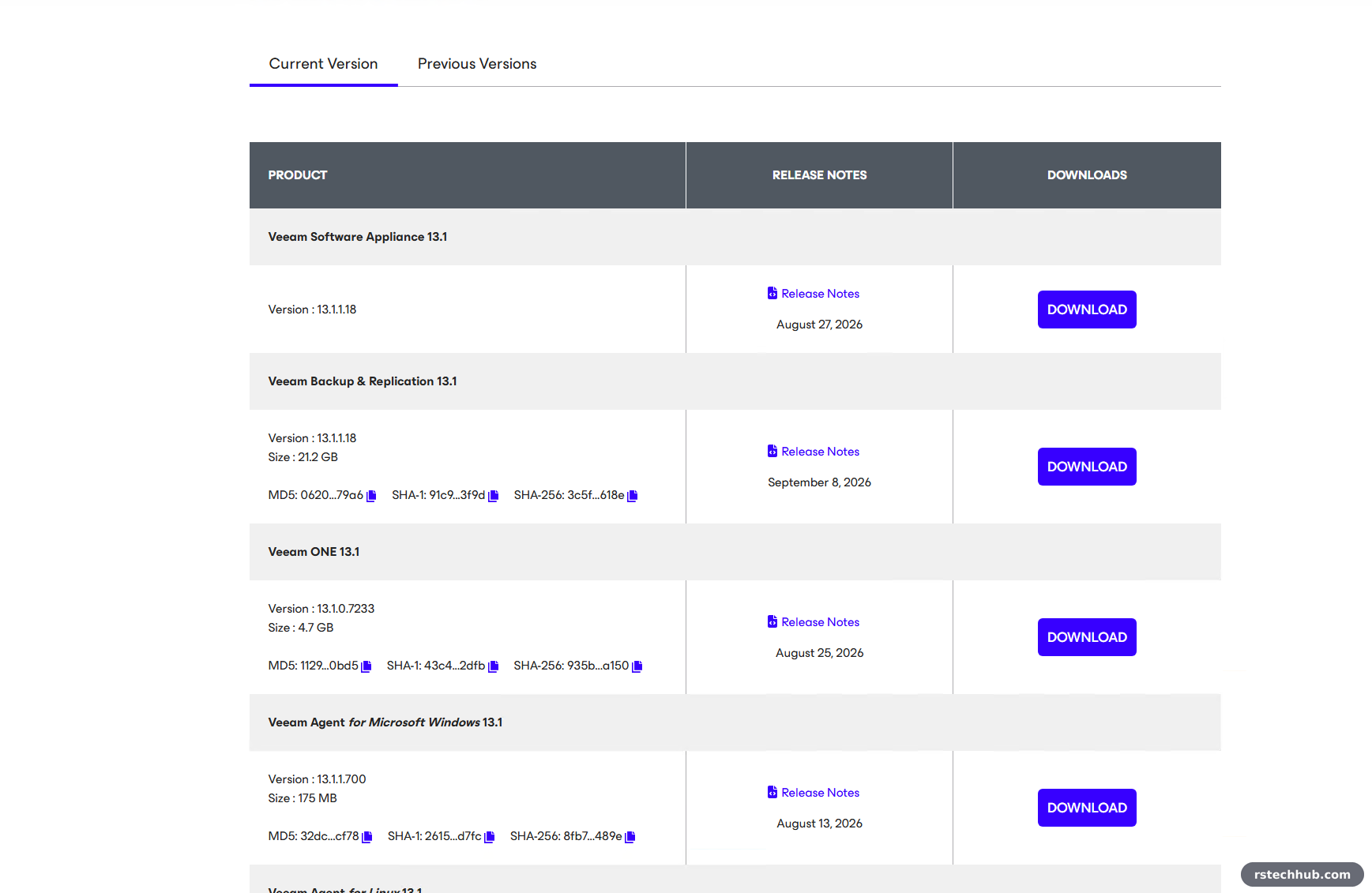Screen dimensions: 1372x893
Task: Copy MD5 hash 1129...0bd5 for Veeam ONE
Action: (366, 666)
